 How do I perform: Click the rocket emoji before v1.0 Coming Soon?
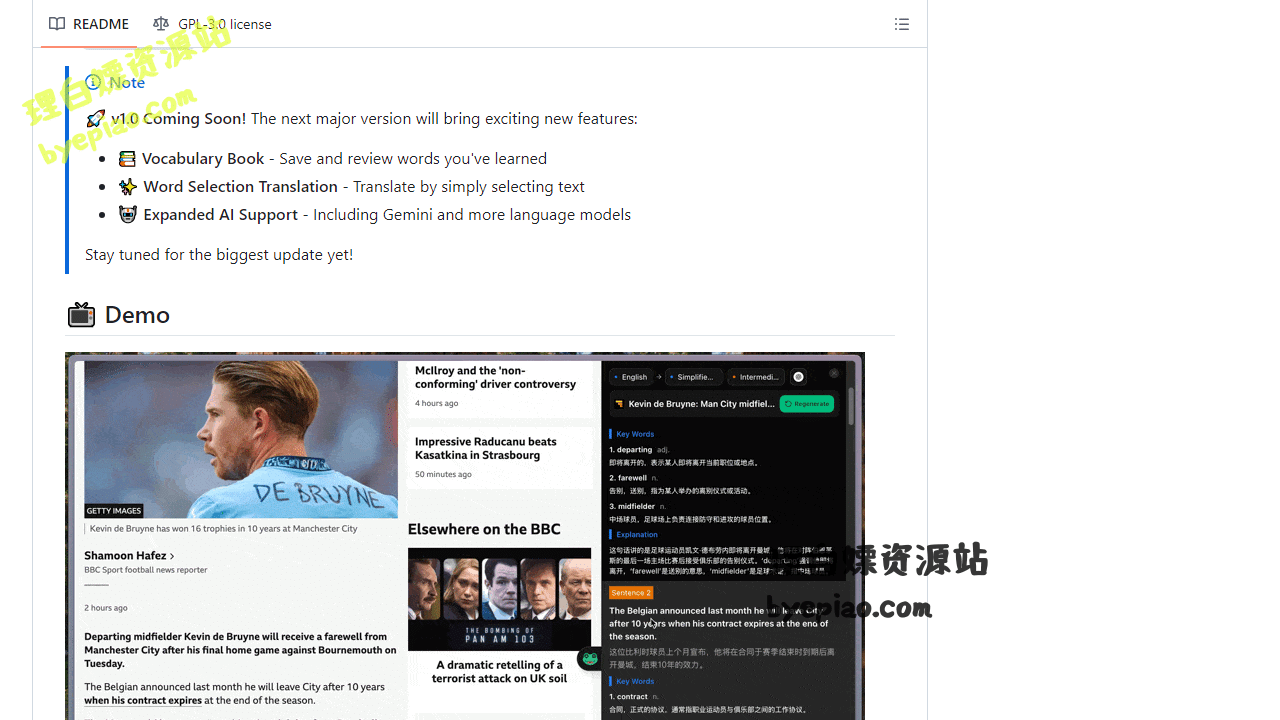click(95, 119)
